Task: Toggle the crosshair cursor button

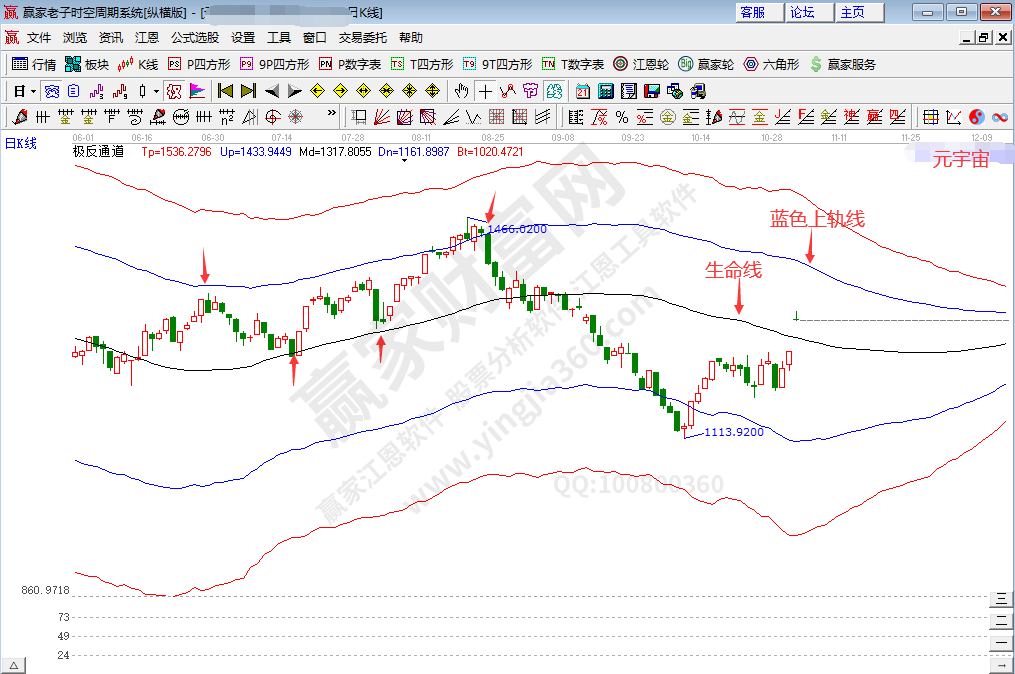Action: (485, 91)
